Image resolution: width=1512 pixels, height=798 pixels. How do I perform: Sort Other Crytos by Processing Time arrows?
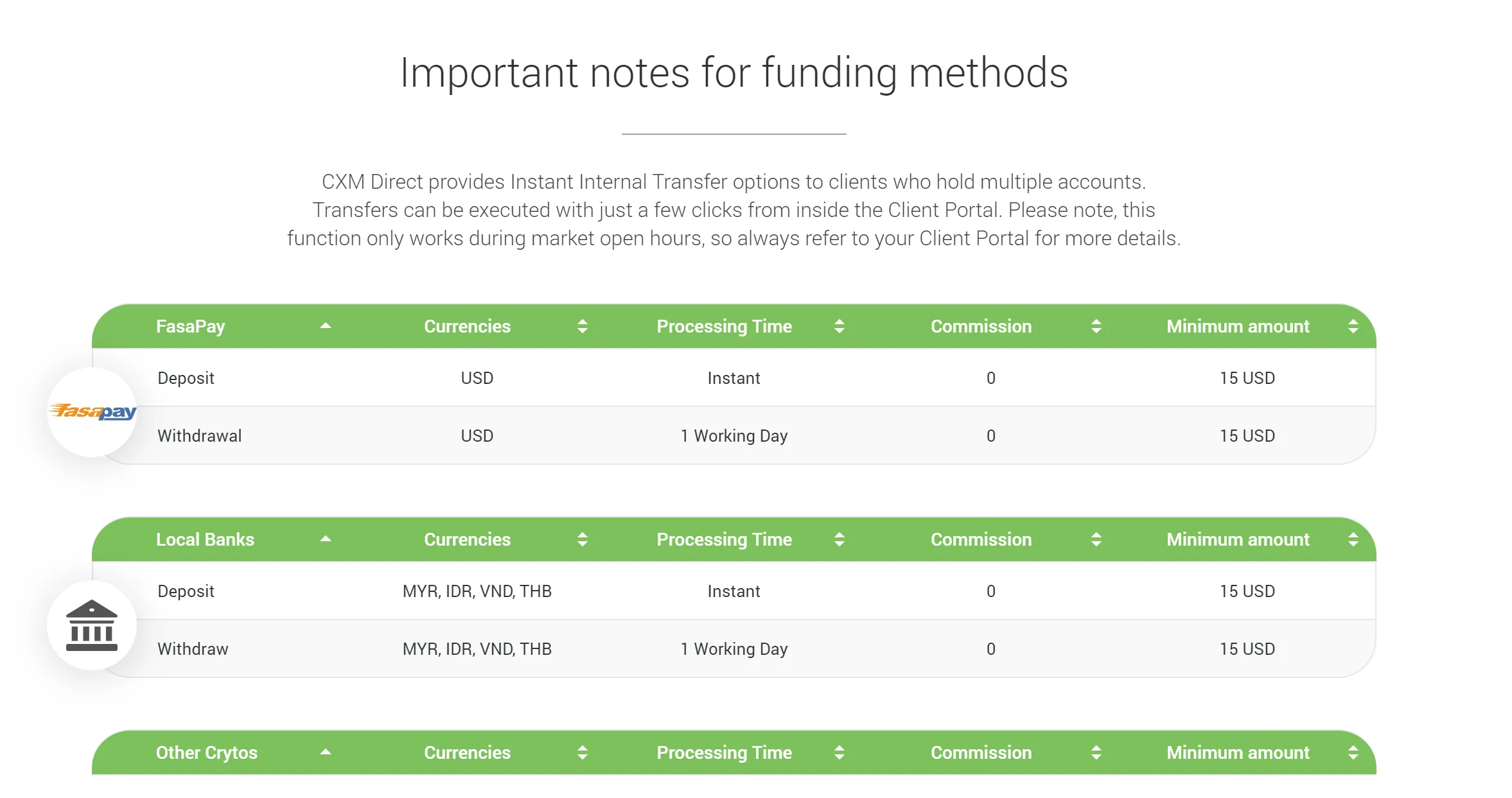(x=840, y=752)
